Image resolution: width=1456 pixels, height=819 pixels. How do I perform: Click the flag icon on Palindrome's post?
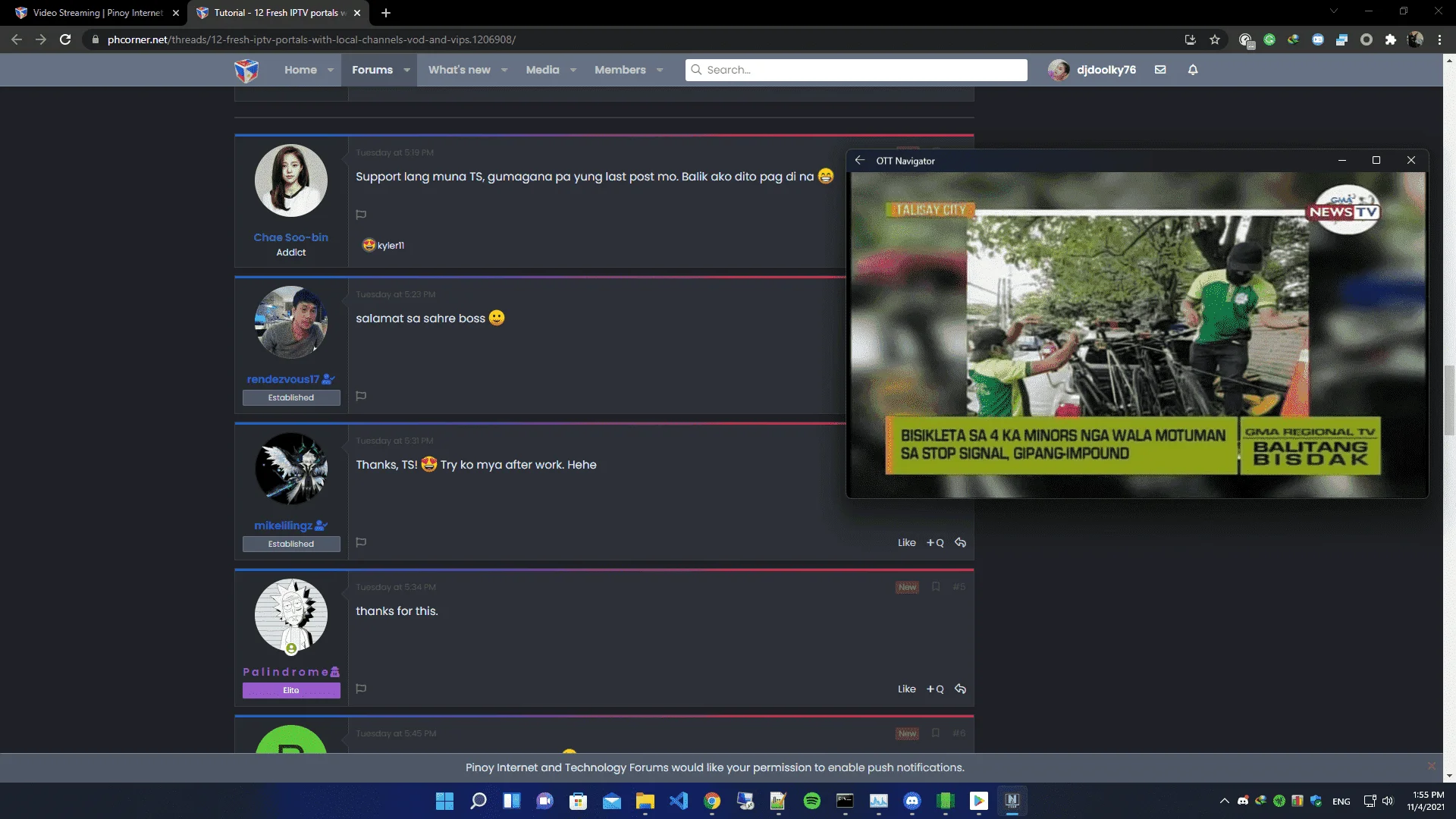pos(361,689)
